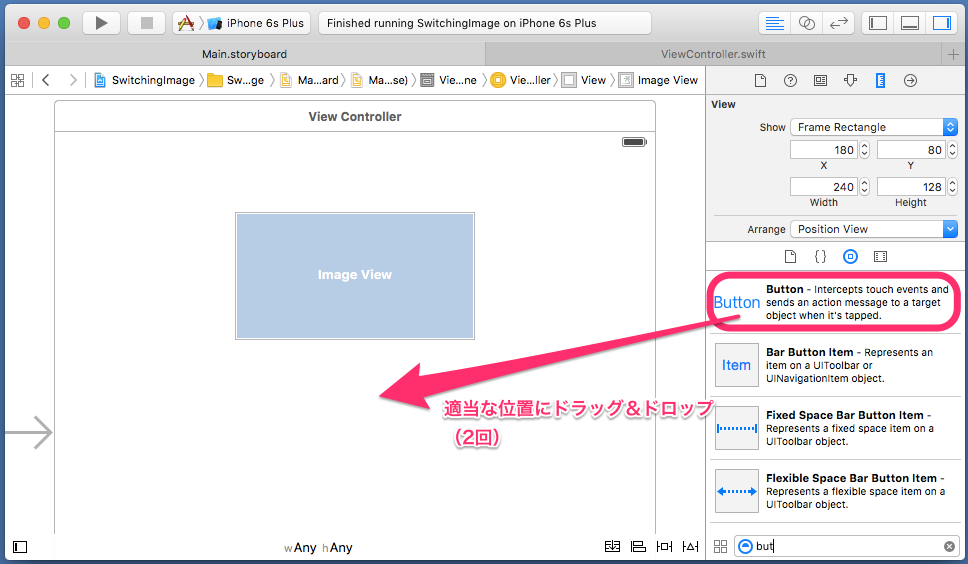Go forward in editor history
The width and height of the screenshot is (968, 564).
73,80
